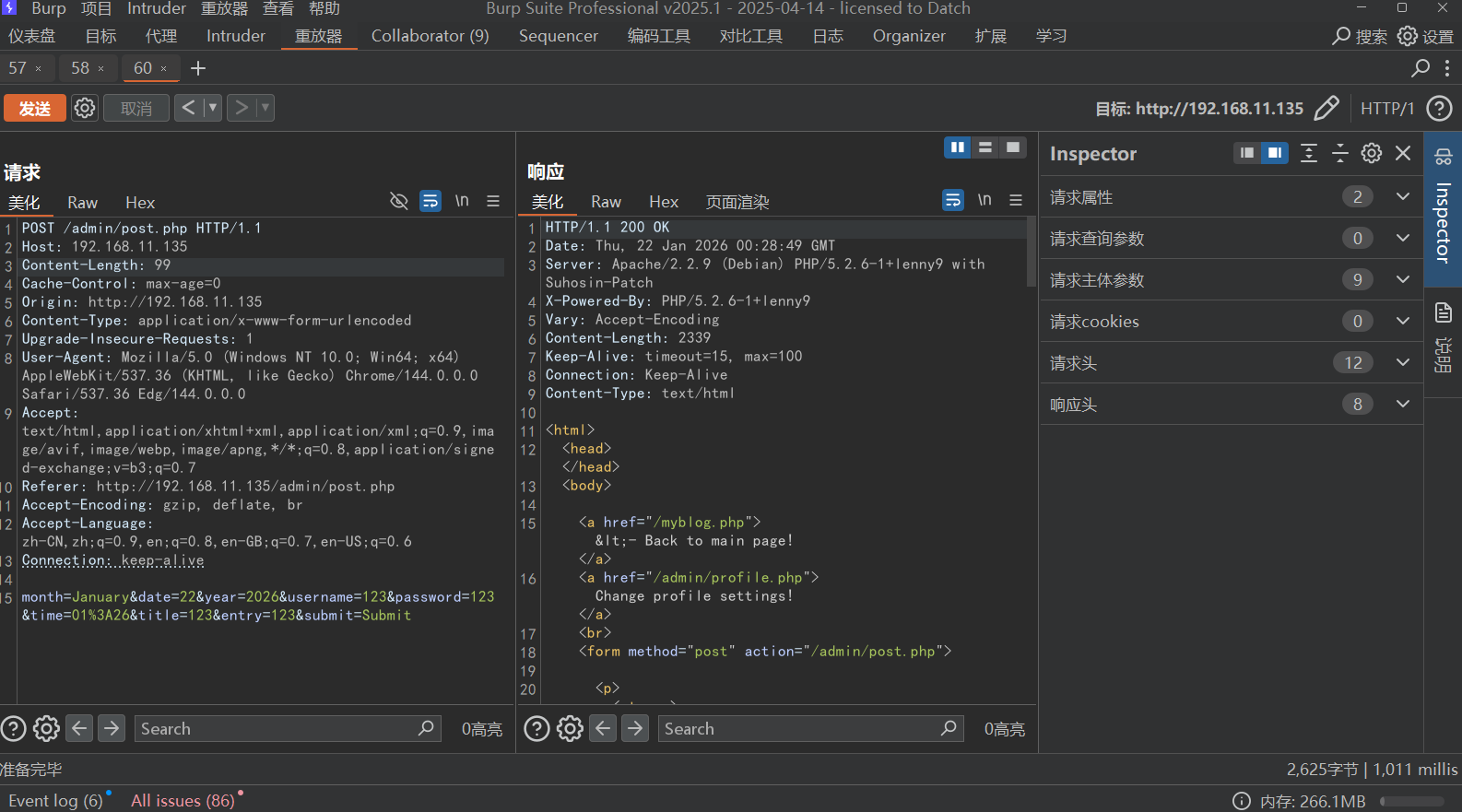Go to previous request in history
Screen dimensions: 1462x812
click(188, 108)
